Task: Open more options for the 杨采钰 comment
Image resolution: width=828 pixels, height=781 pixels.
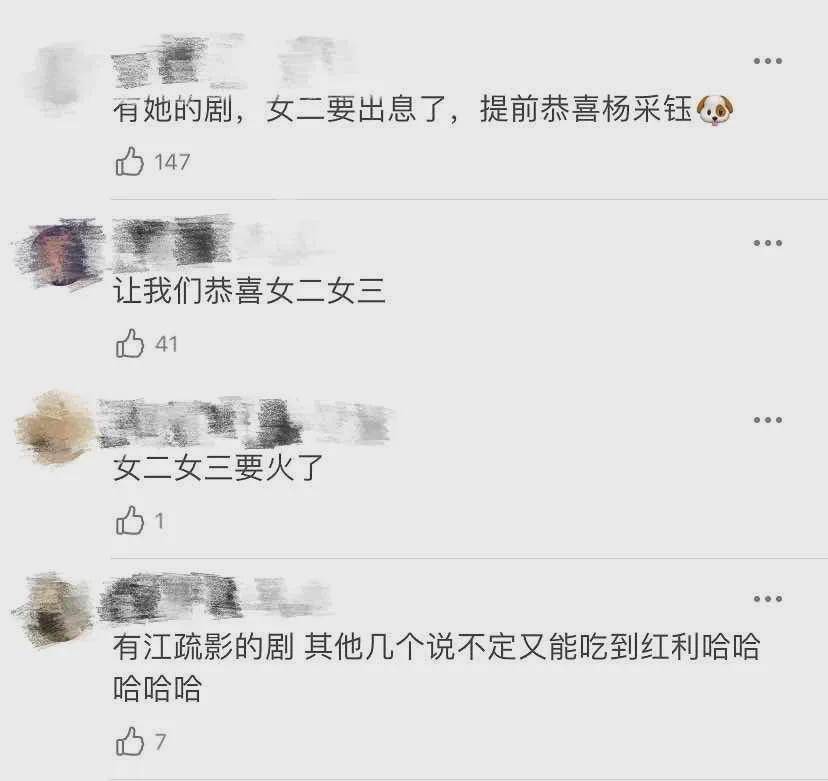Action: pyautogui.click(x=767, y=61)
